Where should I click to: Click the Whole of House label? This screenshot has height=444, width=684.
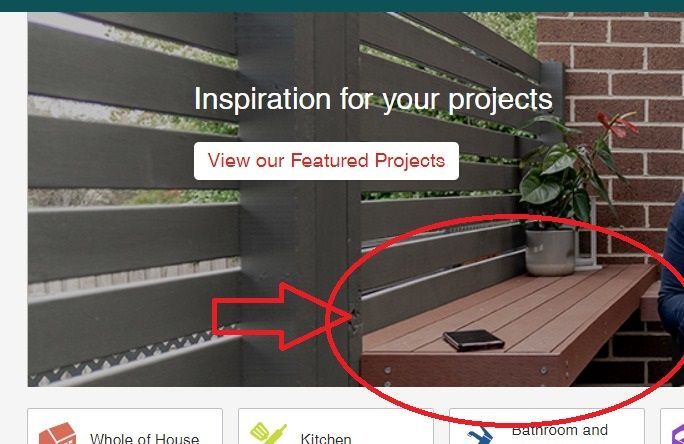[144, 438]
